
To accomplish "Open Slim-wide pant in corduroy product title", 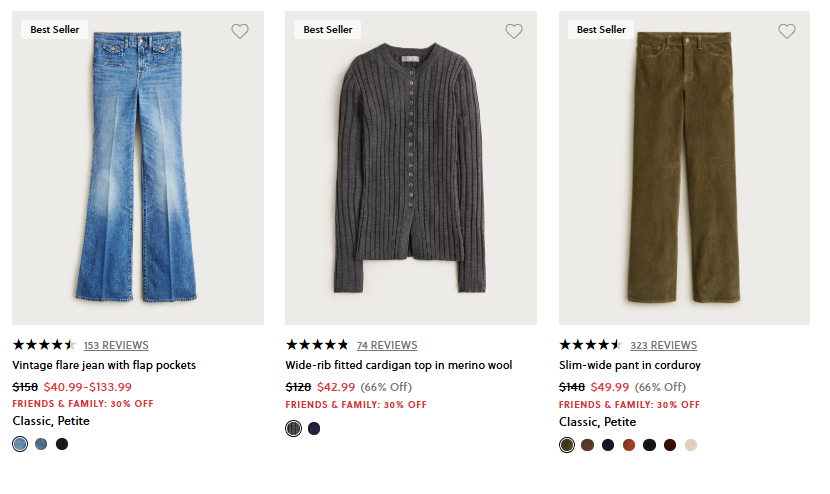I will [x=630, y=365].
